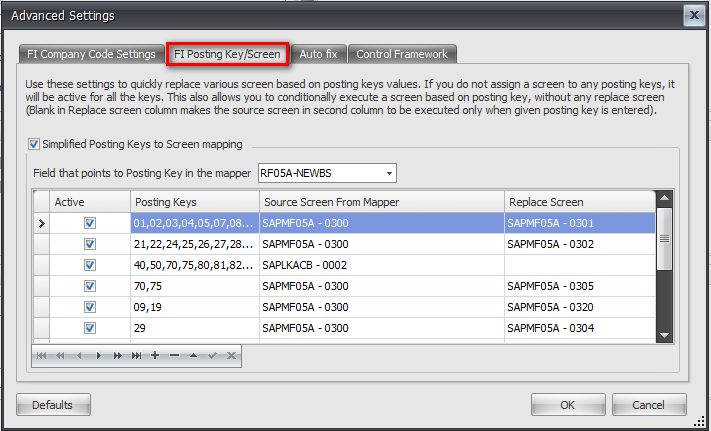This screenshot has height=431, width=711.
Task: Select FI Posting Key/Screen tab
Action: pyautogui.click(x=227, y=54)
